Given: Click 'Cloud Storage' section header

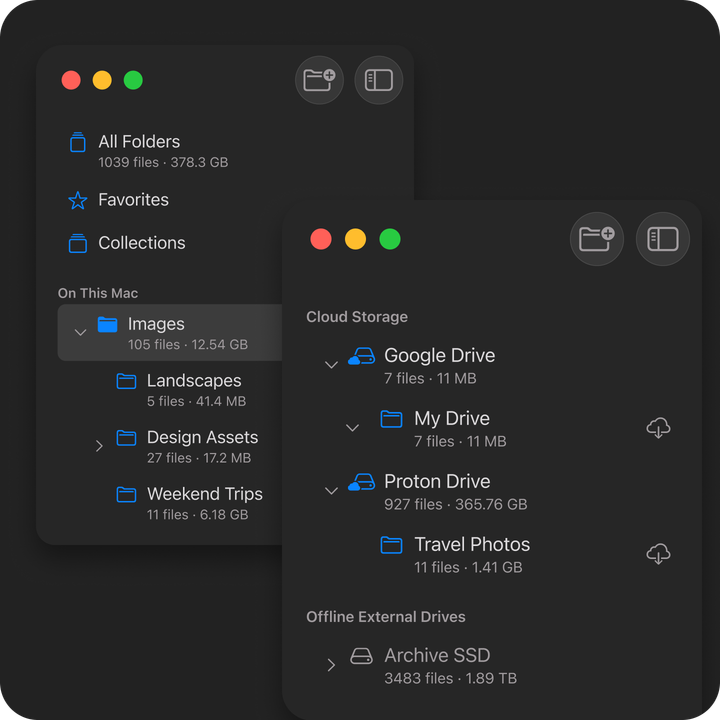Looking at the screenshot, I should (357, 317).
